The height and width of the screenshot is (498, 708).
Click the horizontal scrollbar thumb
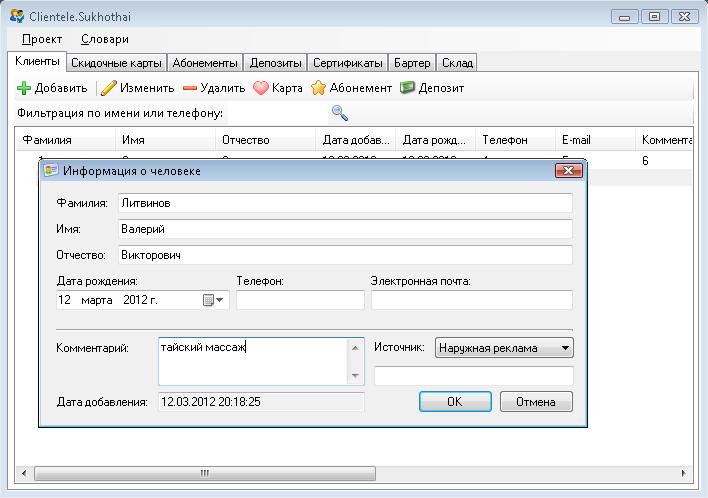(205, 473)
